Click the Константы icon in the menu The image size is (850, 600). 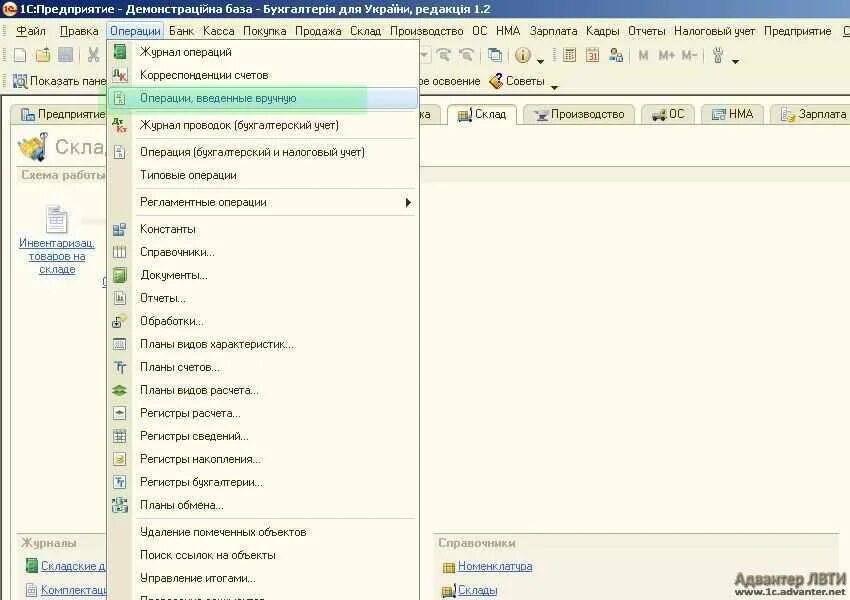click(x=119, y=229)
